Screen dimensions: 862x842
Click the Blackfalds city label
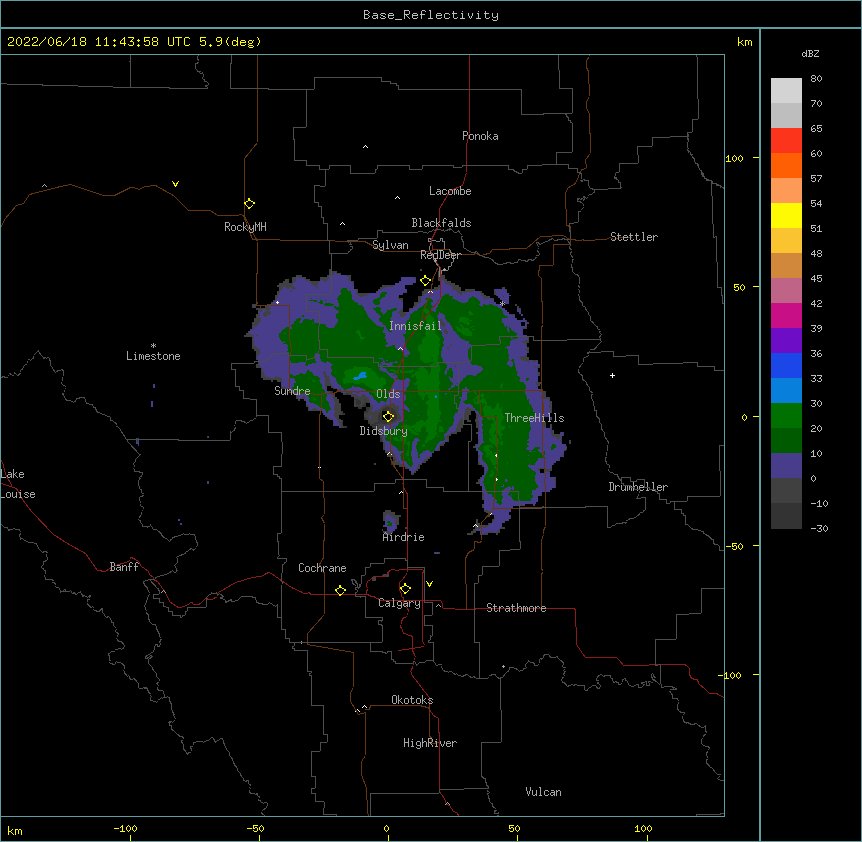coord(441,223)
